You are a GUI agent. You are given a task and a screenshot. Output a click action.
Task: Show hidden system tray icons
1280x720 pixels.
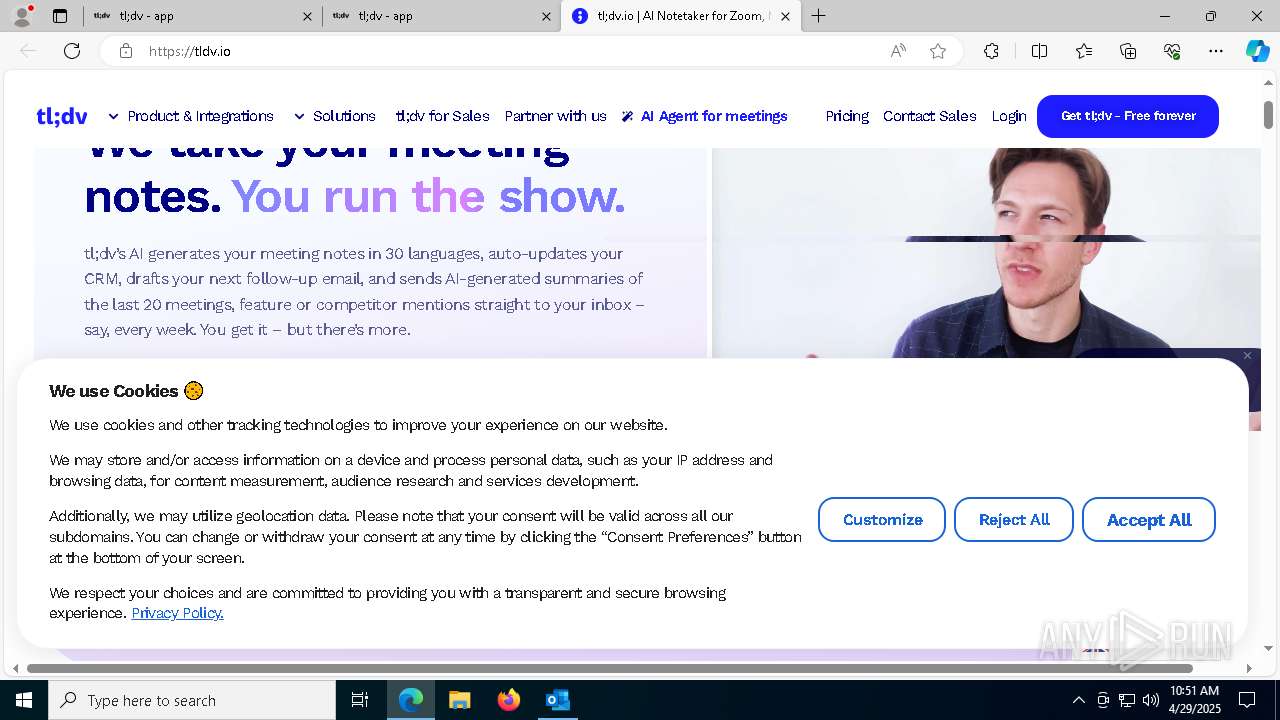1078,700
